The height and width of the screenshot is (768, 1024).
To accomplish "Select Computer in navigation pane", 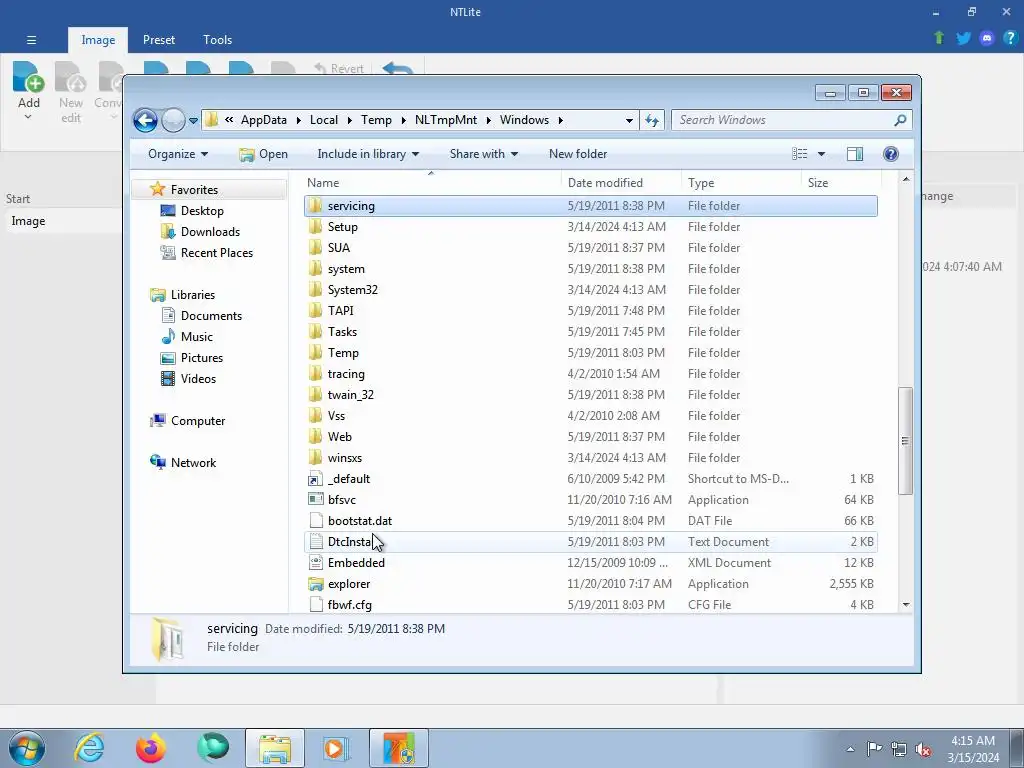I will [x=187, y=421].
